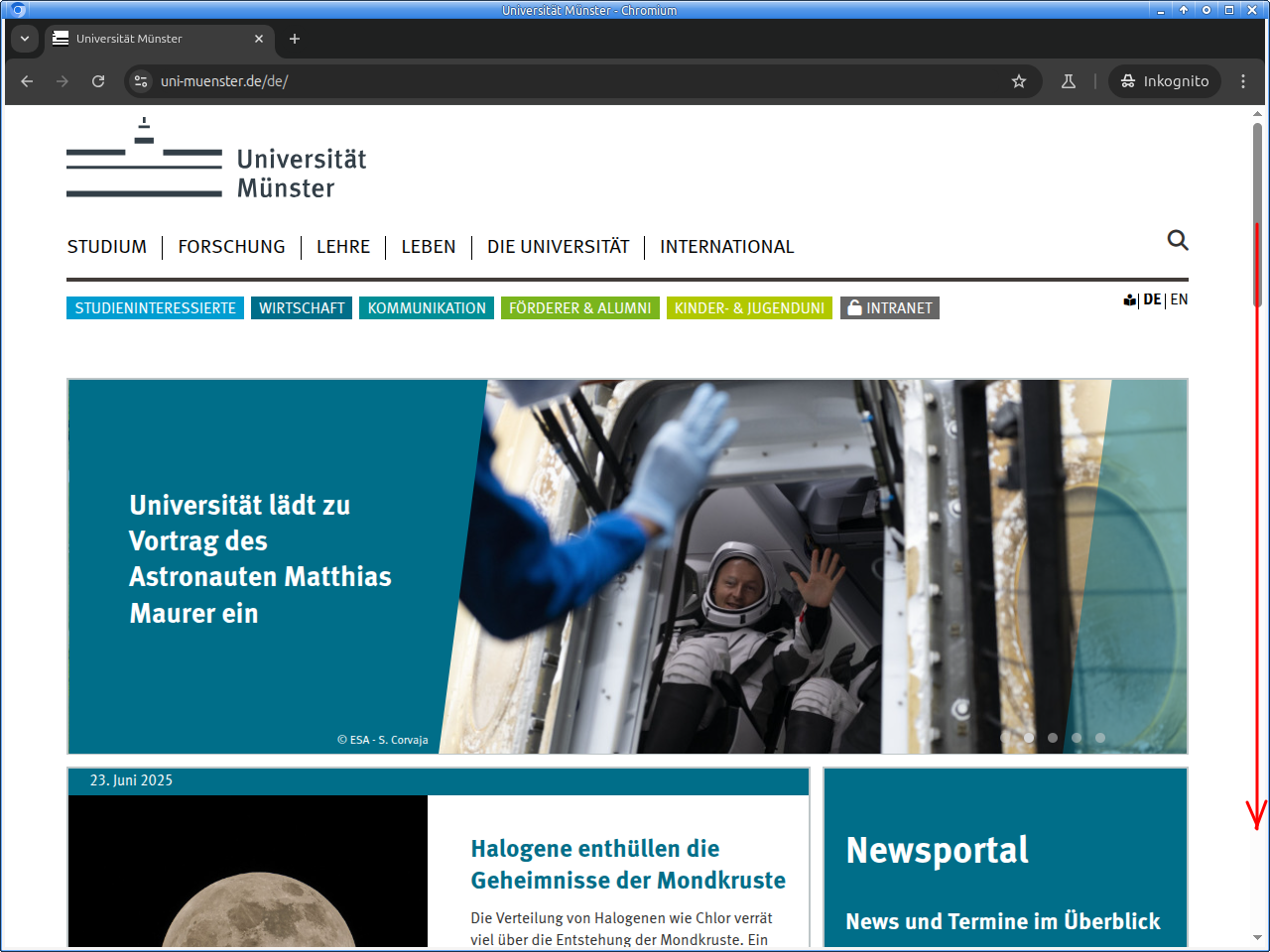Open the Halogene Mondkruste article headline
This screenshot has width=1270, height=952.
(x=627, y=864)
